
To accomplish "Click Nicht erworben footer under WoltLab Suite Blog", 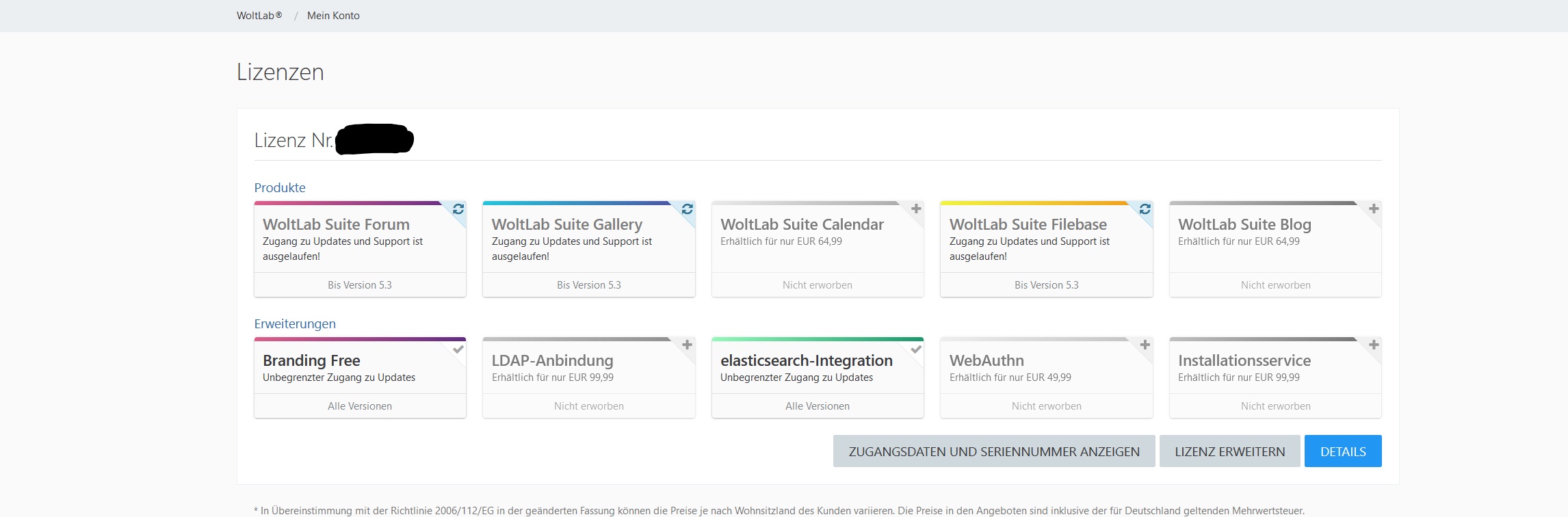I will click(1275, 285).
